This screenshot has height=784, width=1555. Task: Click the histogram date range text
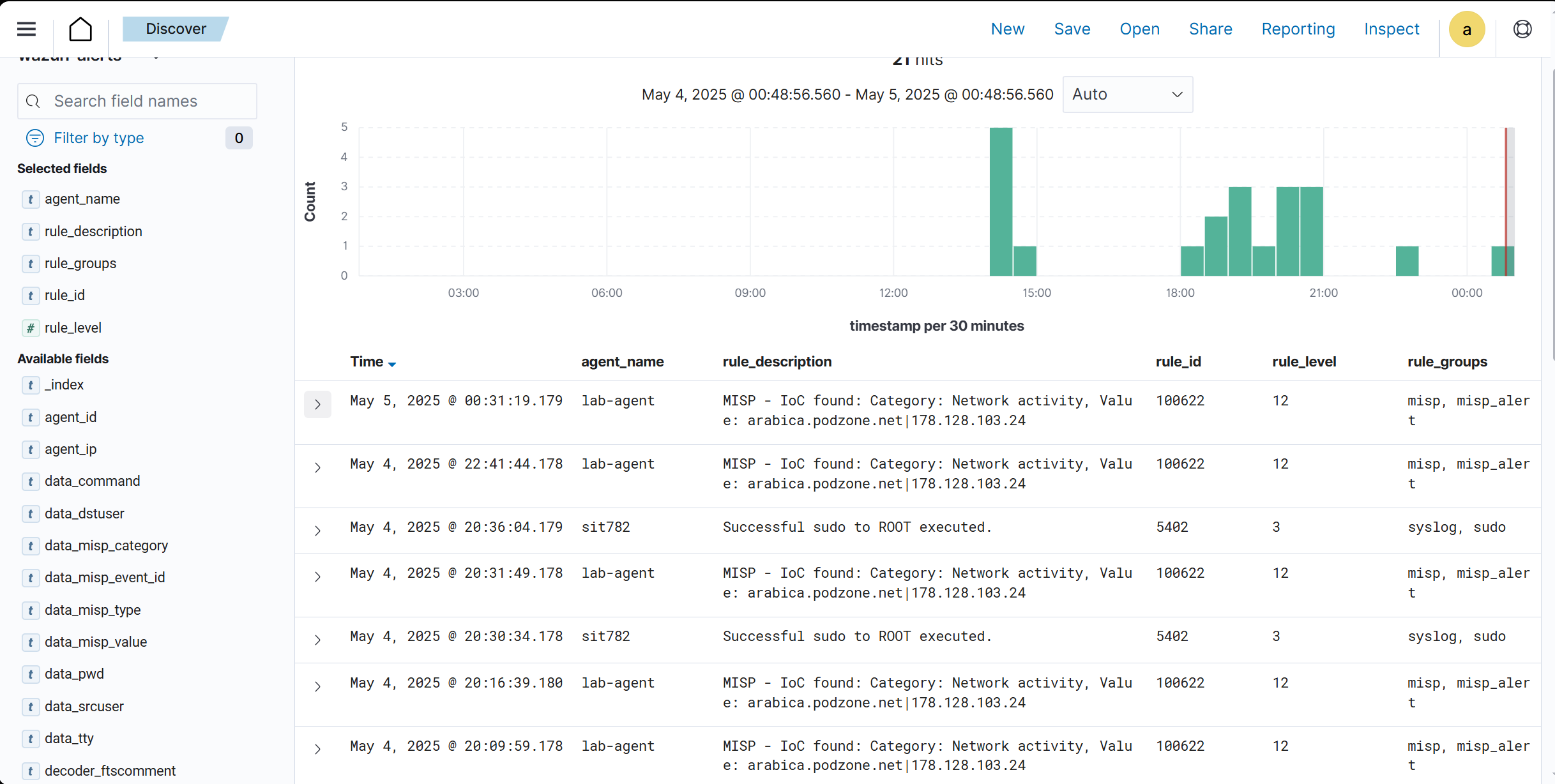(x=847, y=94)
